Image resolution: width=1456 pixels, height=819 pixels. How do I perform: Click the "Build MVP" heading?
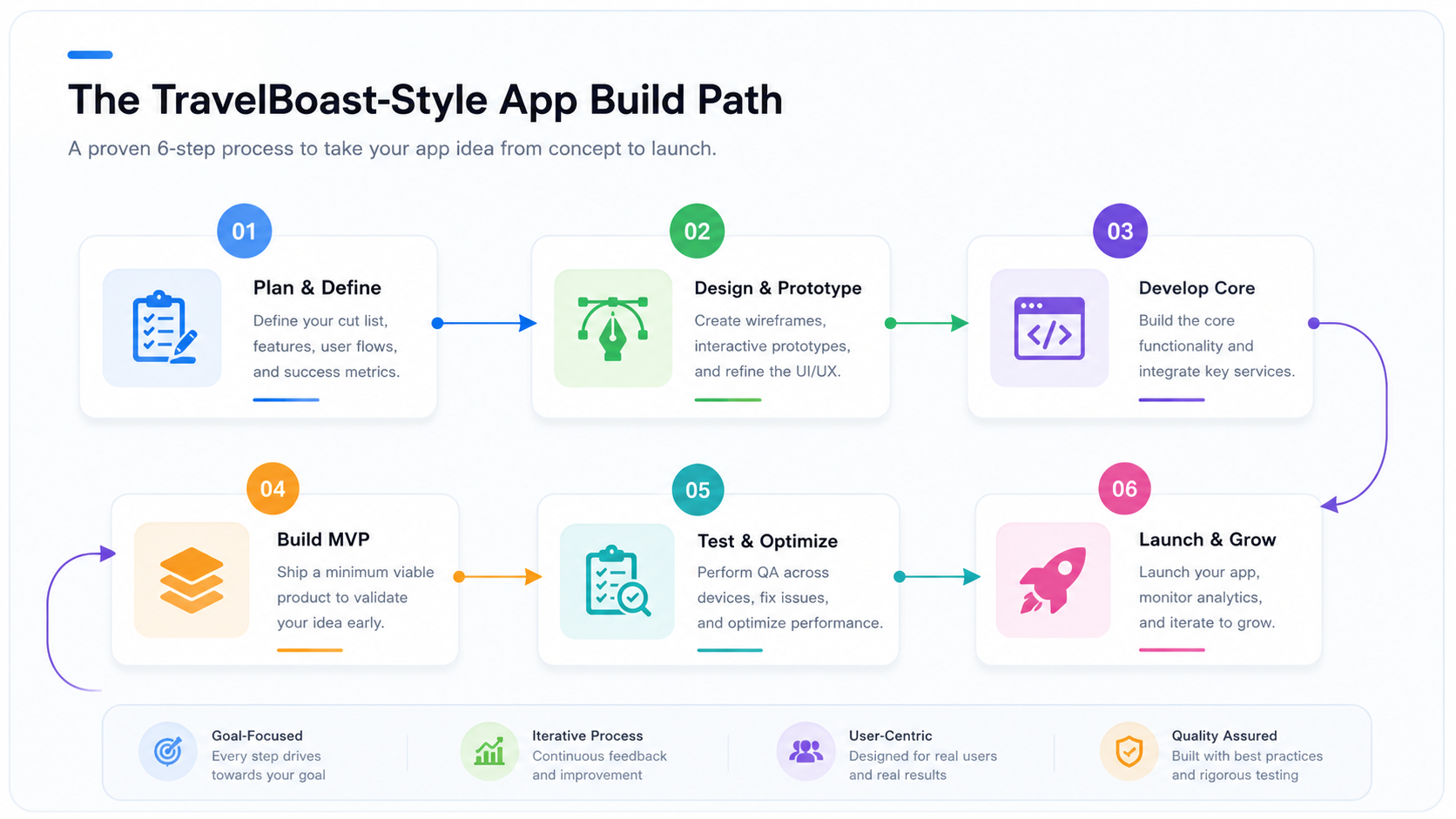(x=323, y=540)
